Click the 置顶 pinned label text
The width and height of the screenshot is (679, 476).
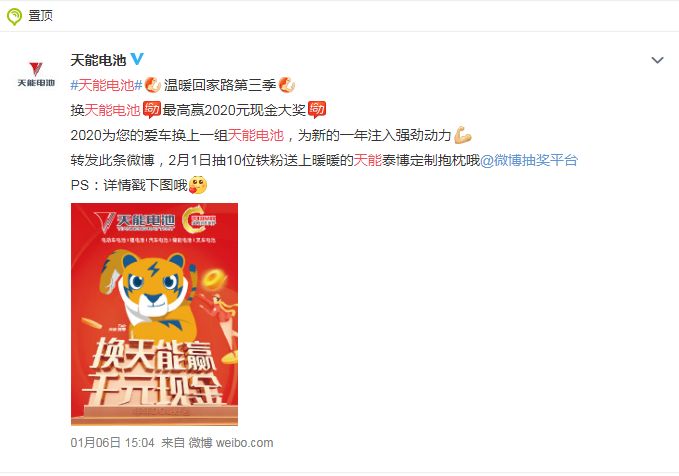(40, 16)
